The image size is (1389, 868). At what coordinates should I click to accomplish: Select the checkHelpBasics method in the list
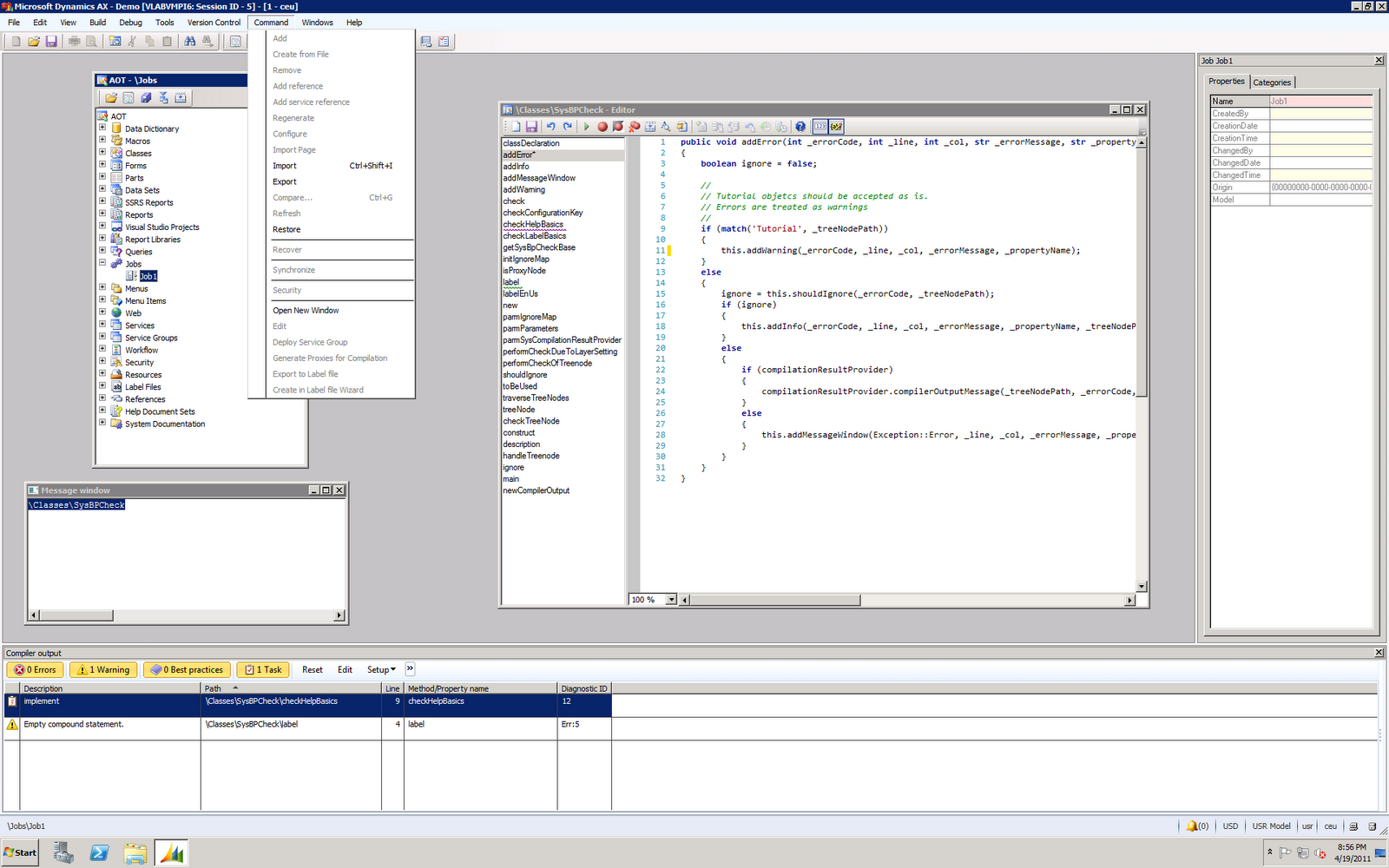(533, 224)
